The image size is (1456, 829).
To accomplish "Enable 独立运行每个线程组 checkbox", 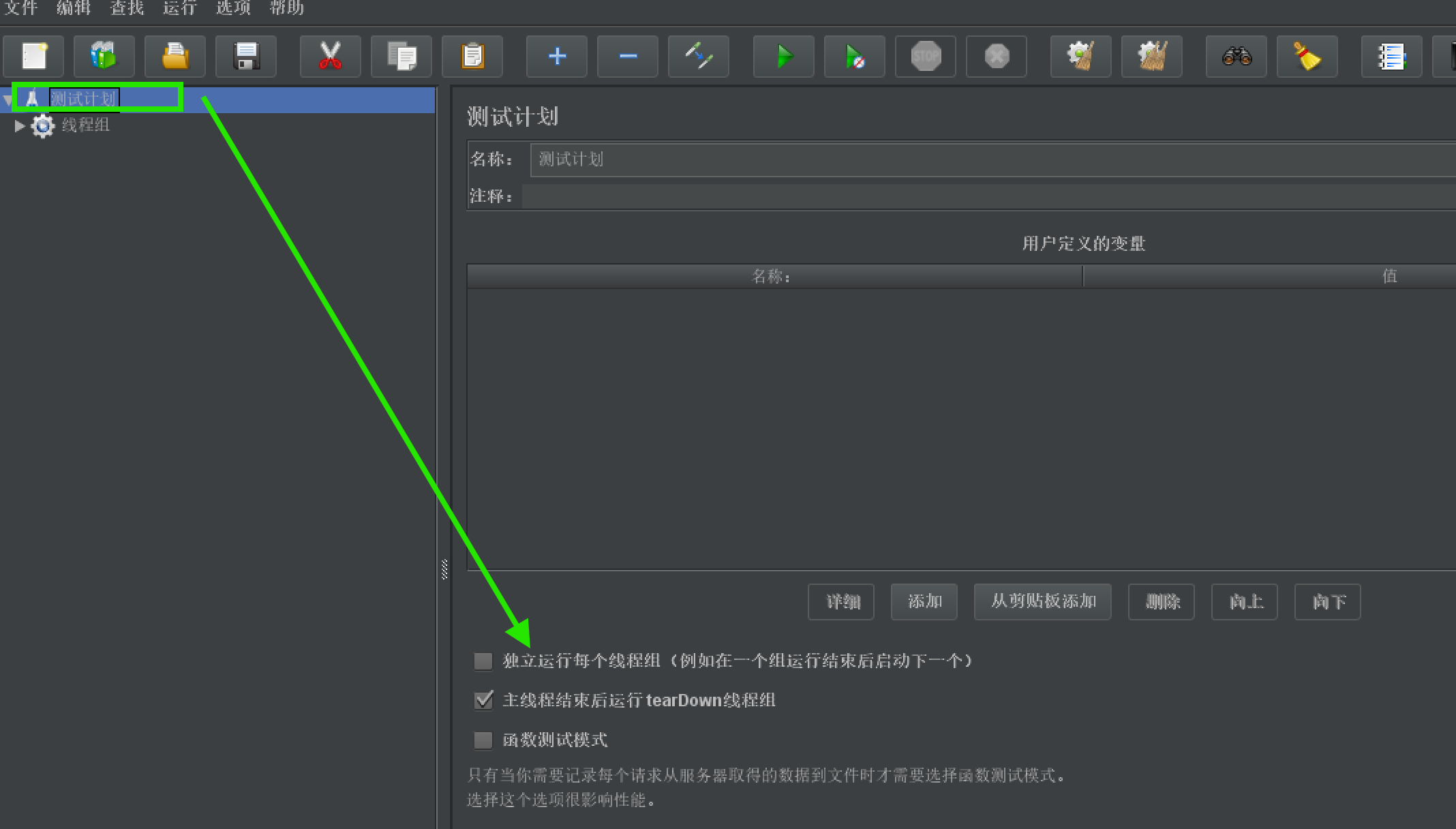I will tap(483, 661).
